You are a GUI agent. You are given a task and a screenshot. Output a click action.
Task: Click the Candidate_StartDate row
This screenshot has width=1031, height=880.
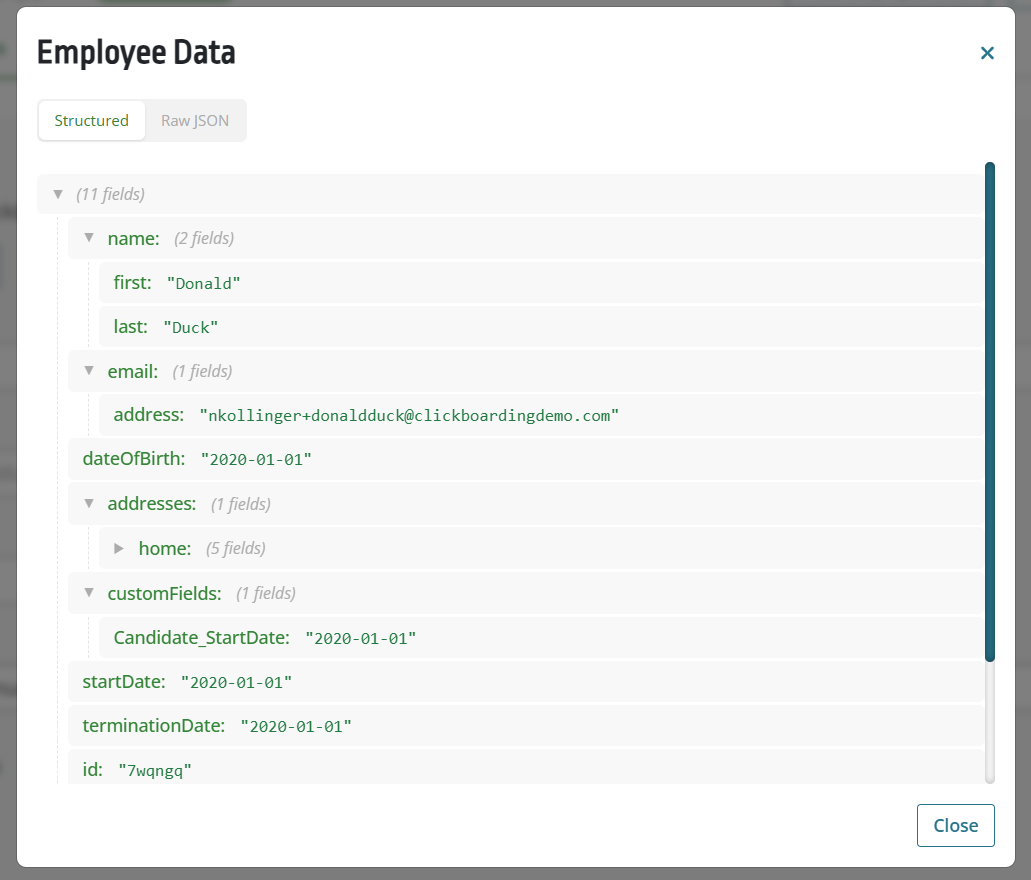tap(541, 637)
